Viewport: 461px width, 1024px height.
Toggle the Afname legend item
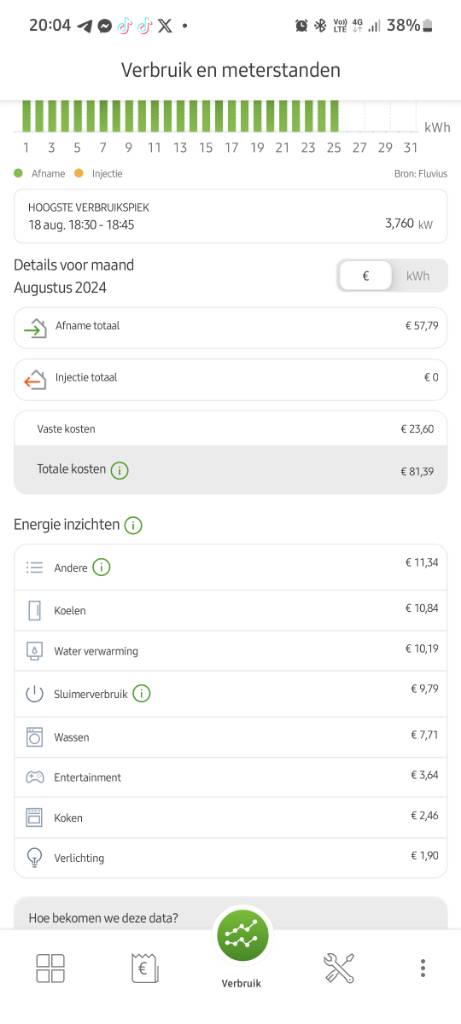pyautogui.click(x=40, y=174)
